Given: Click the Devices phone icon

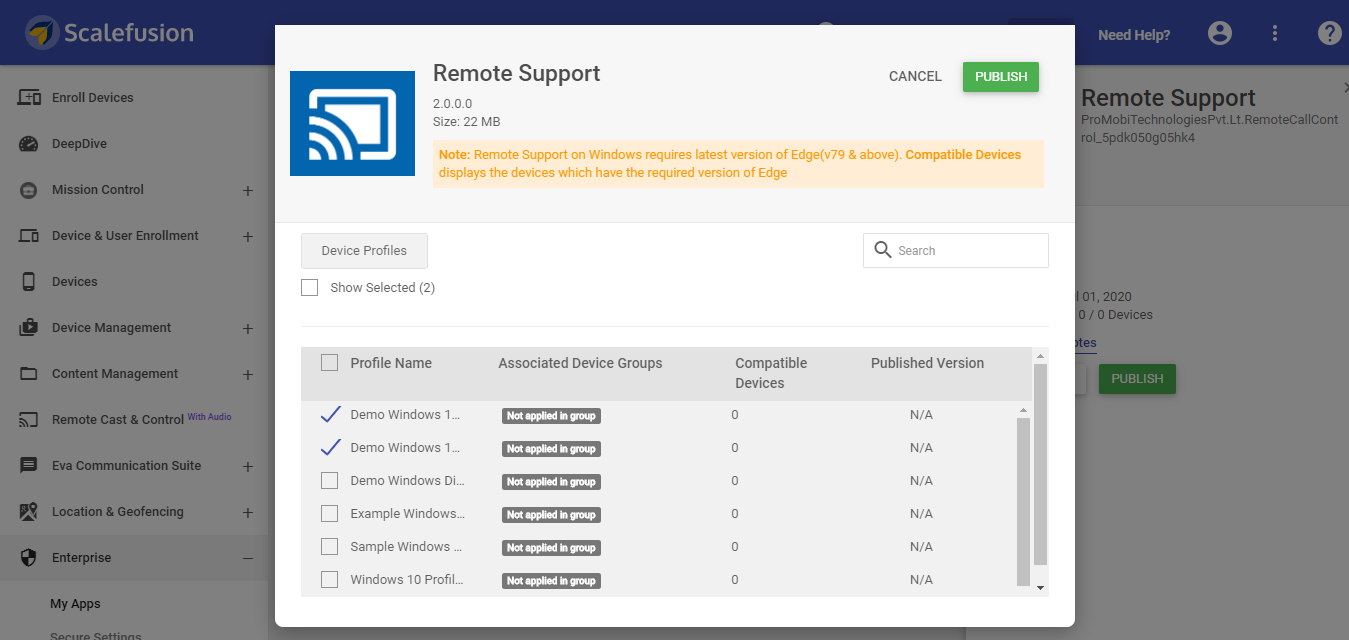Looking at the screenshot, I should coord(29,282).
